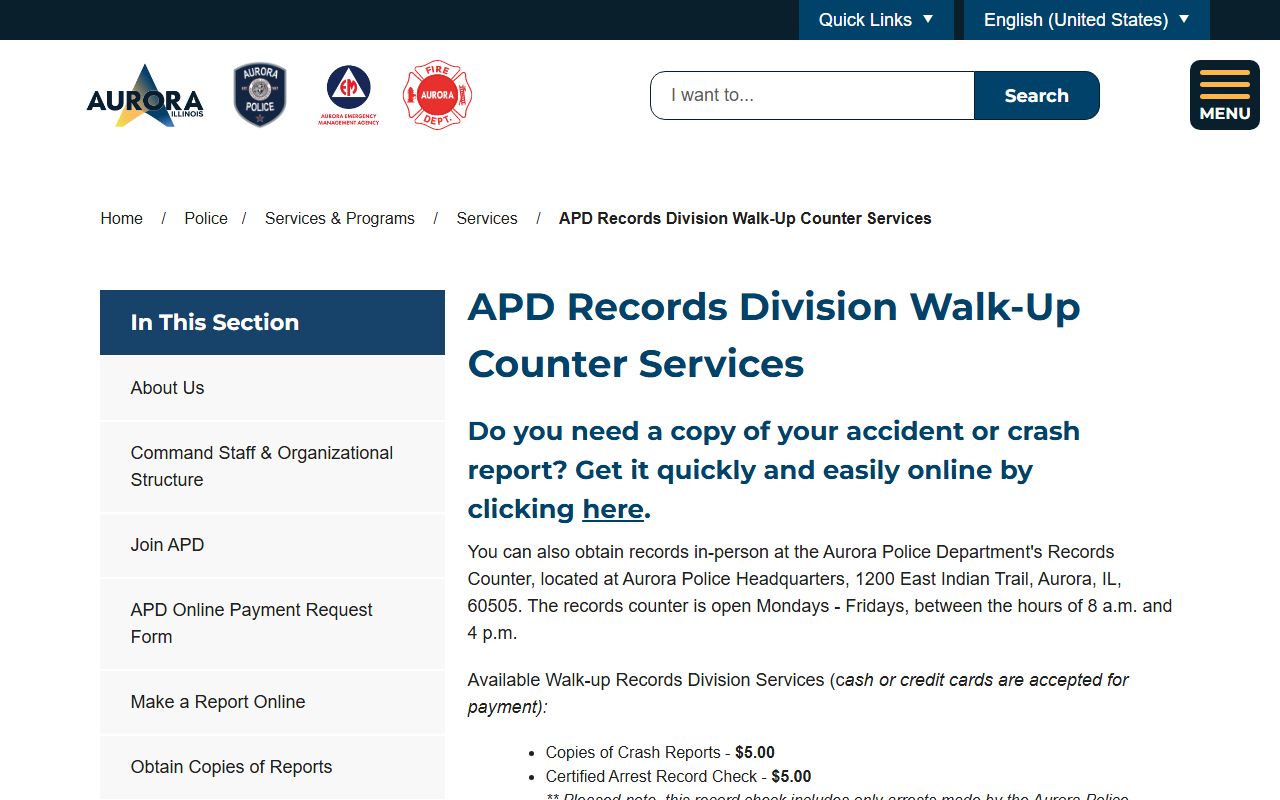Click the 'APD Records Division Walk-Up Counter Services' breadcrumb text
The image size is (1280, 800).
(x=745, y=218)
